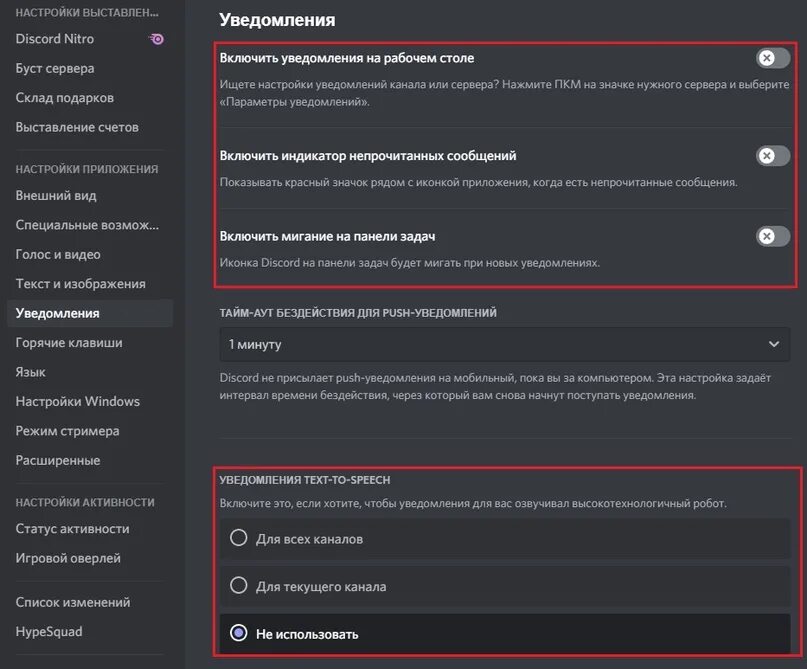
Task: Select 'Для всех каналов' radio option
Action: (x=239, y=538)
